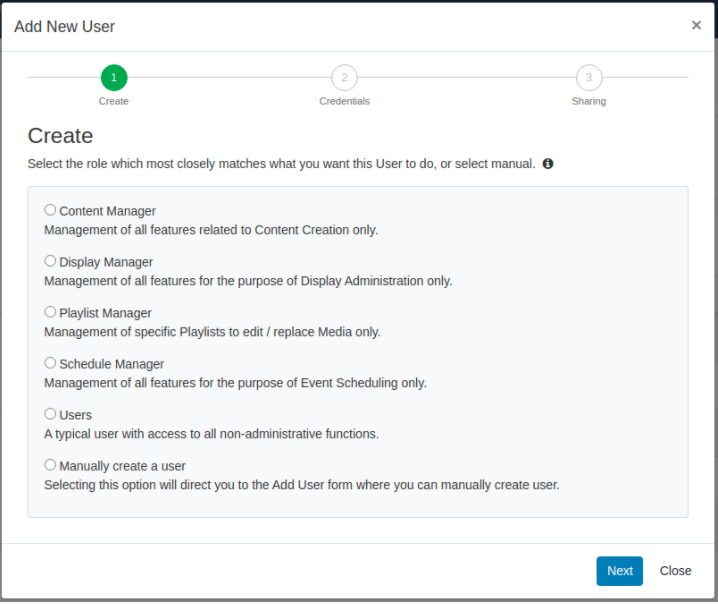Select the Content Manager radio button

pyautogui.click(x=50, y=210)
